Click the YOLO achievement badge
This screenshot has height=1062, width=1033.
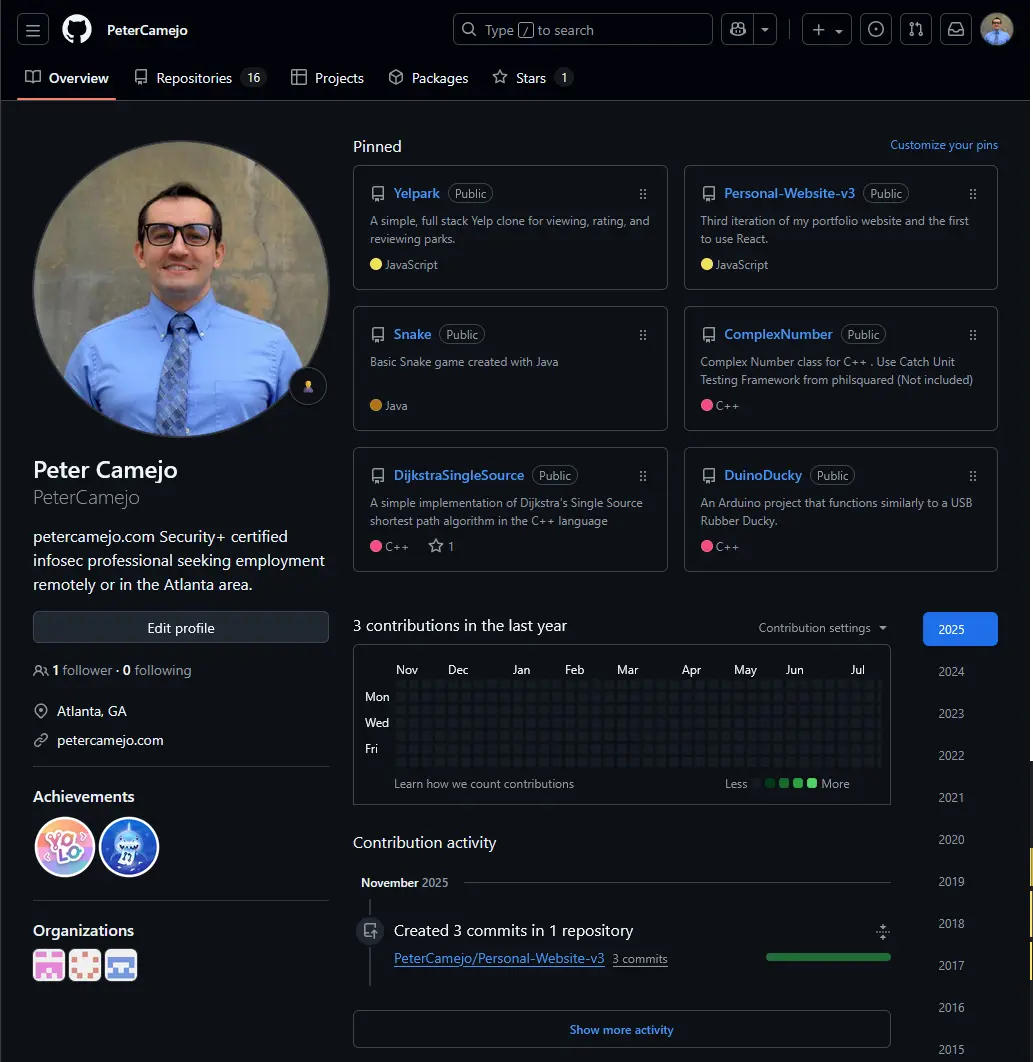(64, 846)
